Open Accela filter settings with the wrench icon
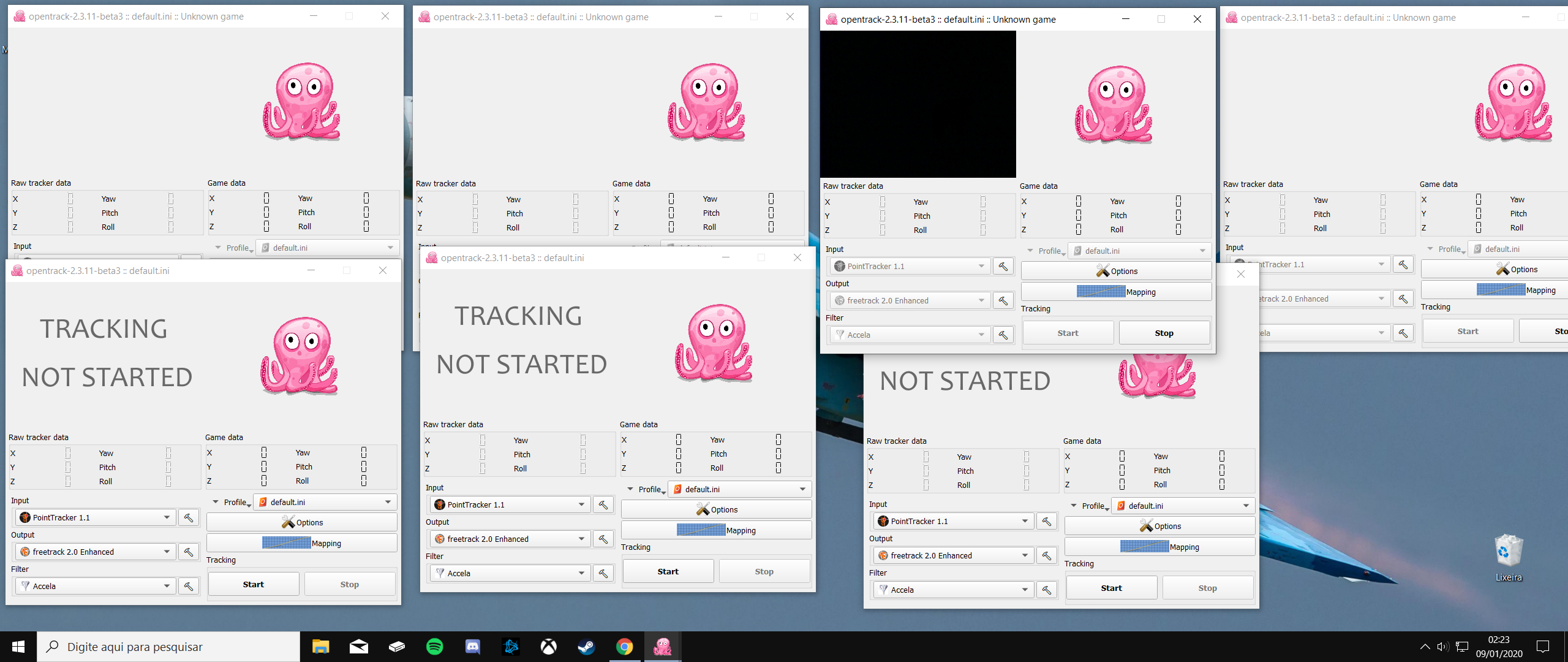Viewport: 1568px width, 662px height. 188,585
